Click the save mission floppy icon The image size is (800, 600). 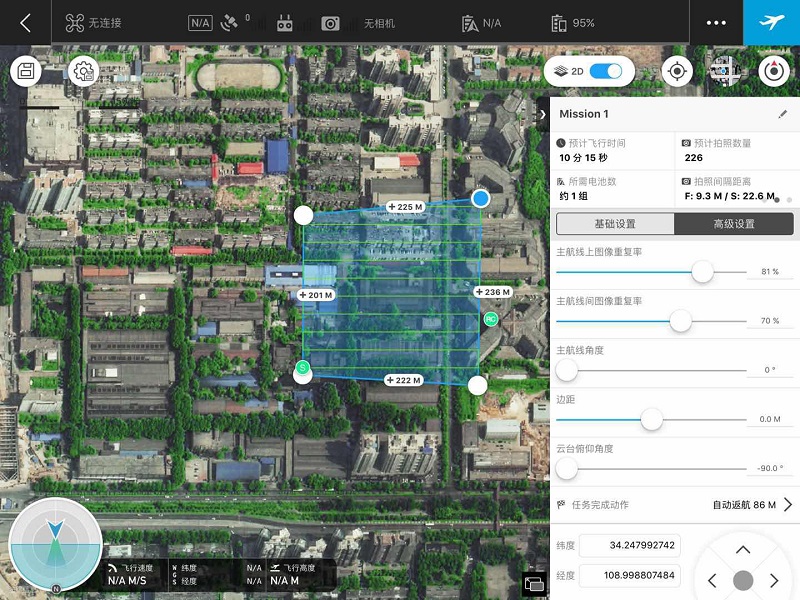26,72
